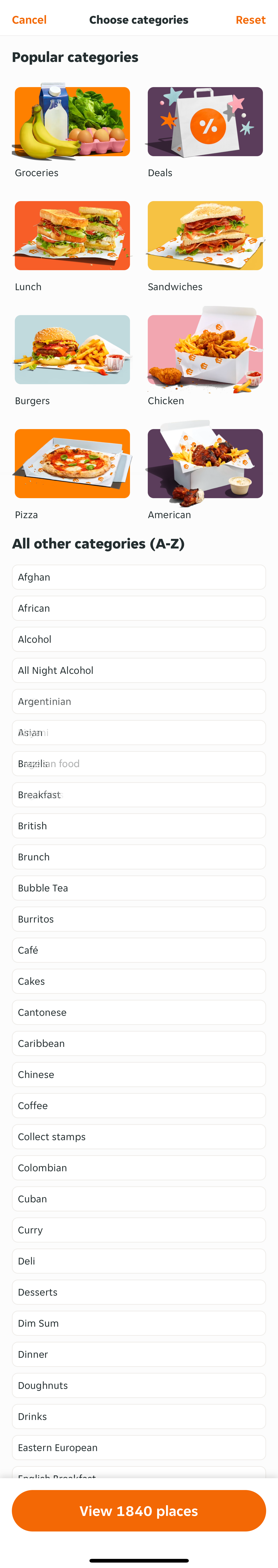Choose the Lunch category tile
The image size is (278, 1568).
pos(72,236)
